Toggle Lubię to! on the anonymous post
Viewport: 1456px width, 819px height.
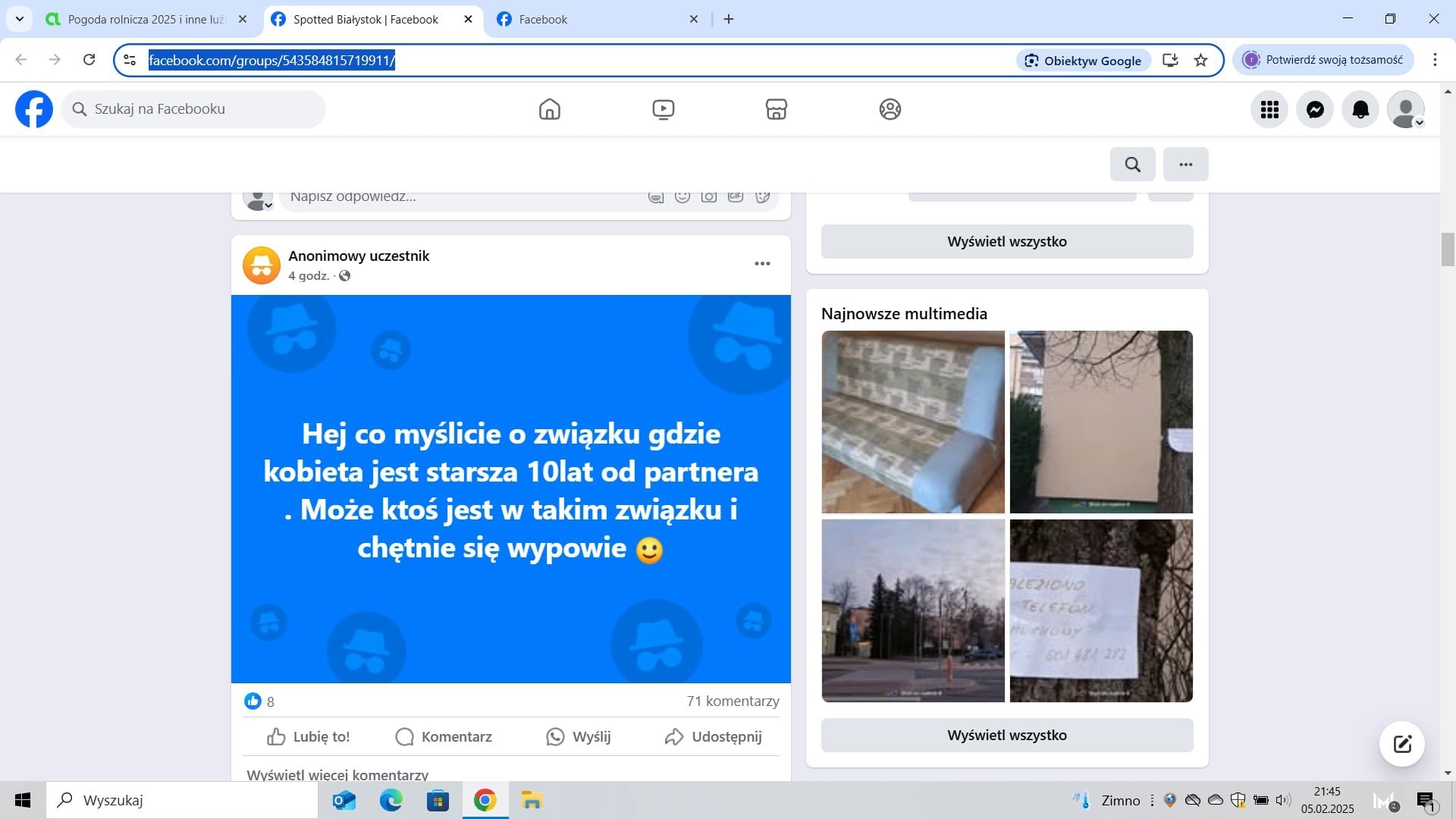pos(309,737)
